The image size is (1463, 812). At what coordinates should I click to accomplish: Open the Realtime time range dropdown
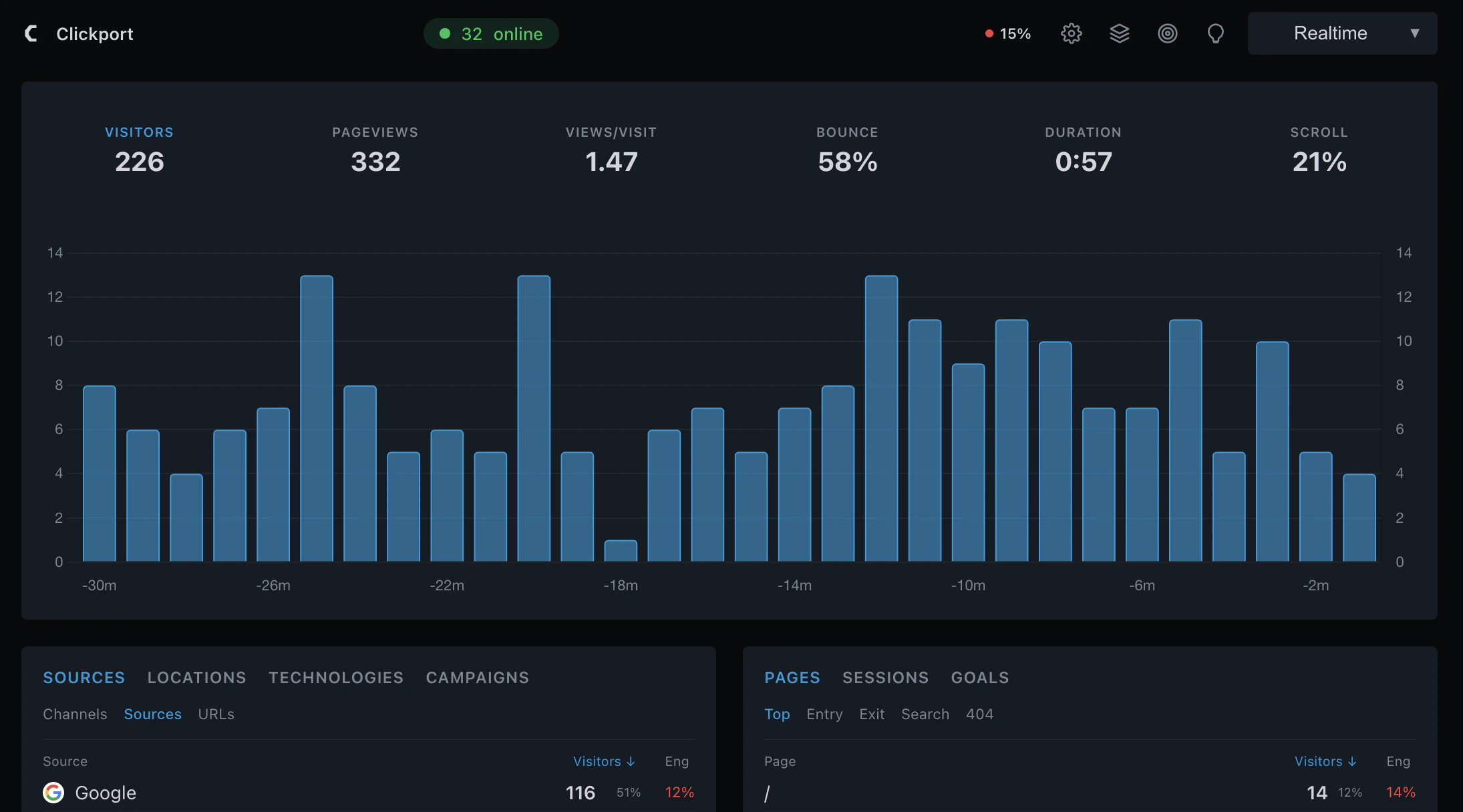(1341, 33)
